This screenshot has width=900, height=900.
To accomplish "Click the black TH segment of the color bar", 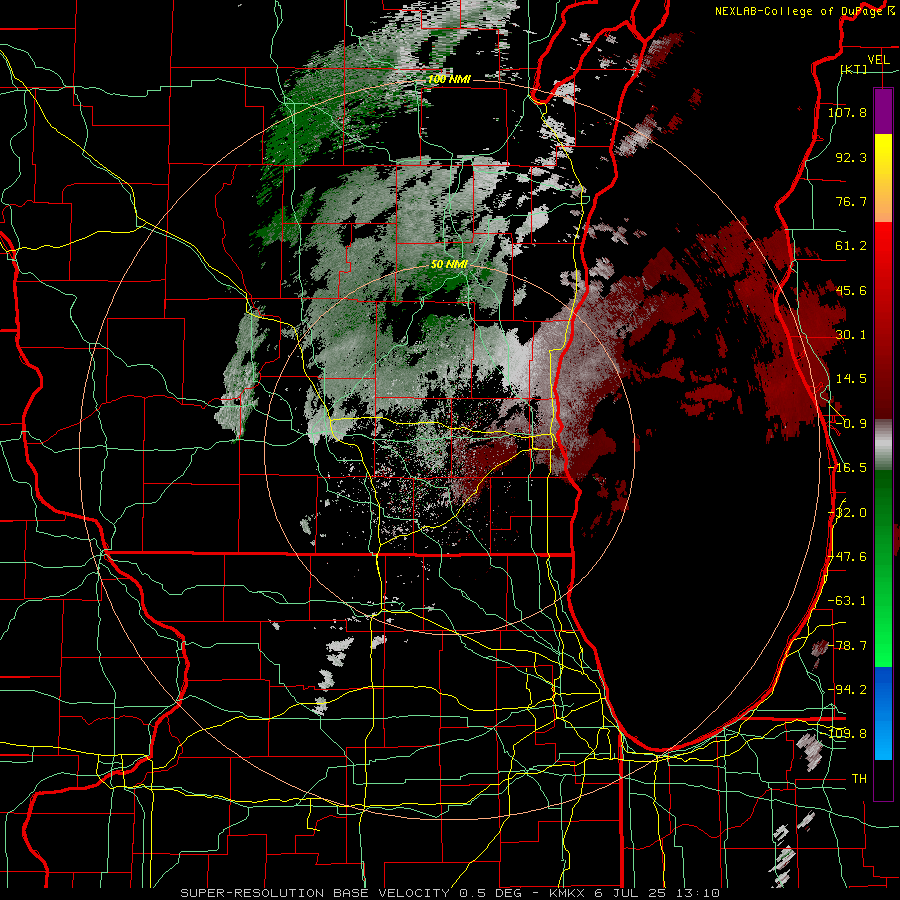I will point(883,779).
